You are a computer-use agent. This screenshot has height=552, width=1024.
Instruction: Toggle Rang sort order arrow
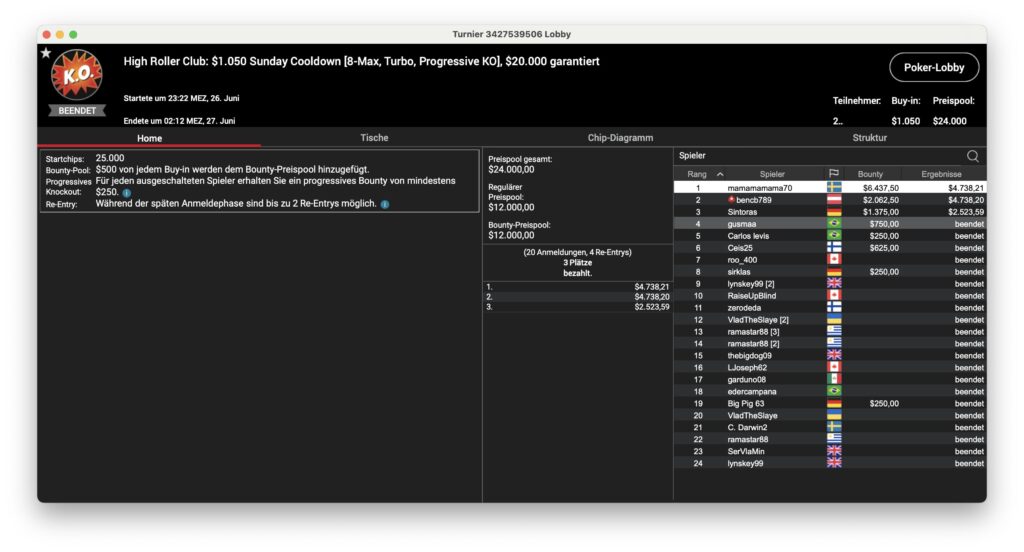click(720, 174)
